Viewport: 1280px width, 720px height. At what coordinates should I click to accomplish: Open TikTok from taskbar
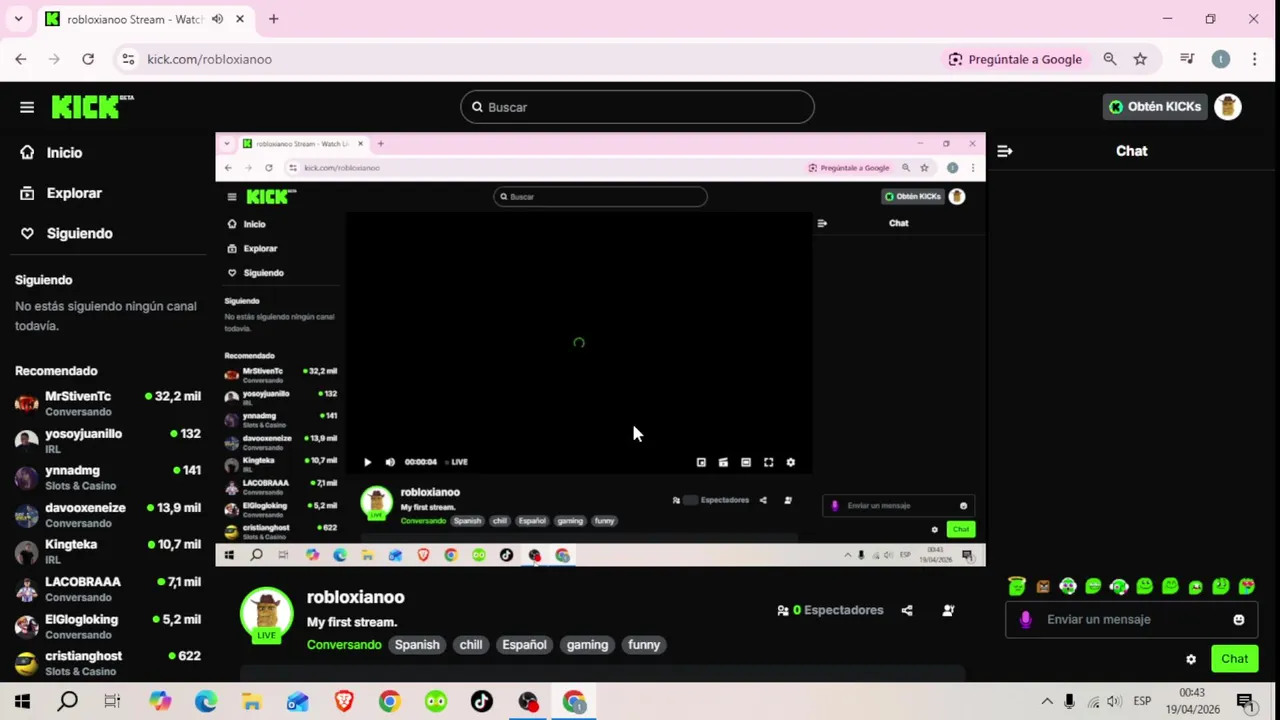click(482, 702)
